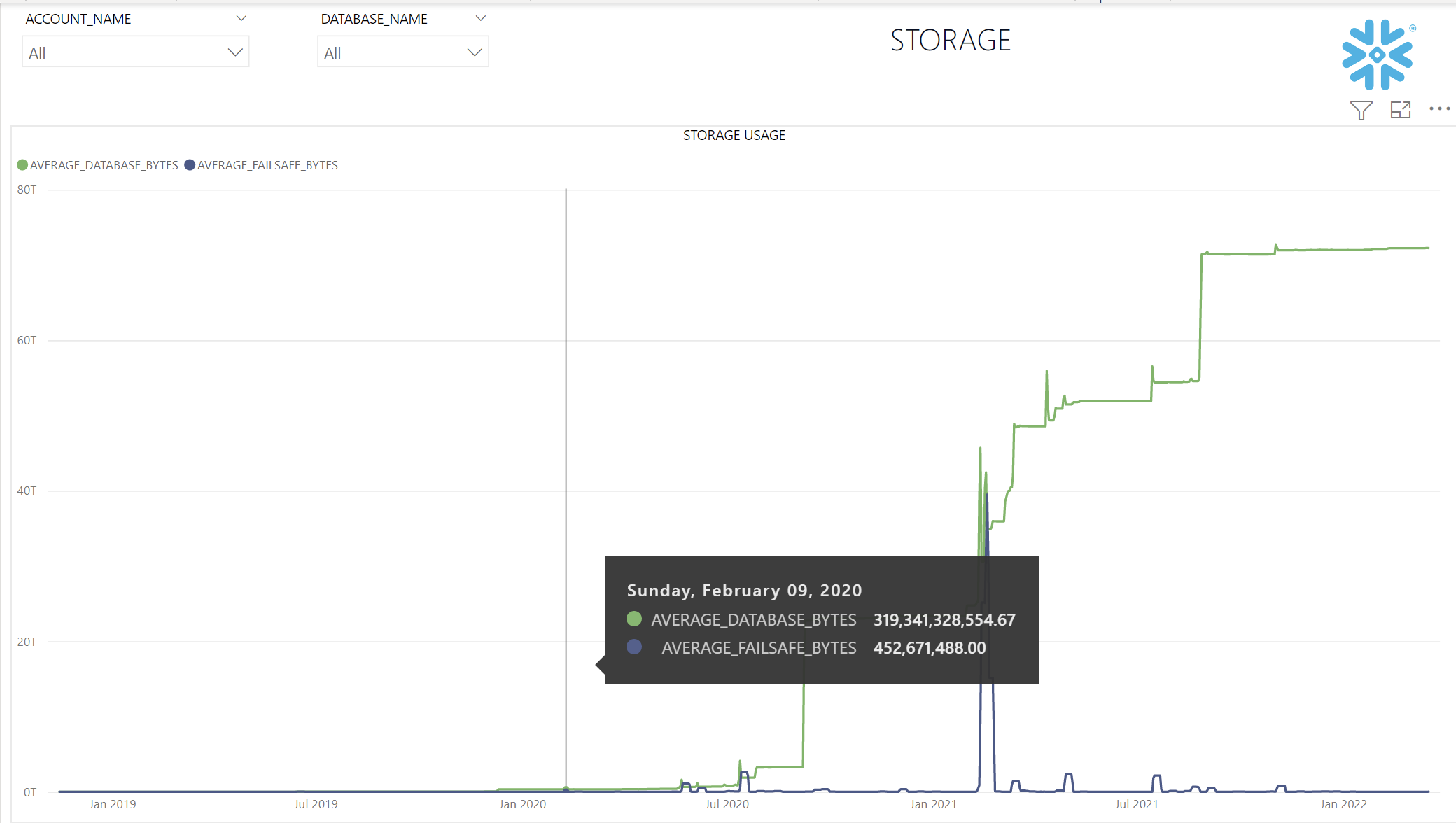Viewport: 1456px width, 823px height.
Task: Expand the ACCOUNT_NAME slicer dropdown
Action: point(237,51)
